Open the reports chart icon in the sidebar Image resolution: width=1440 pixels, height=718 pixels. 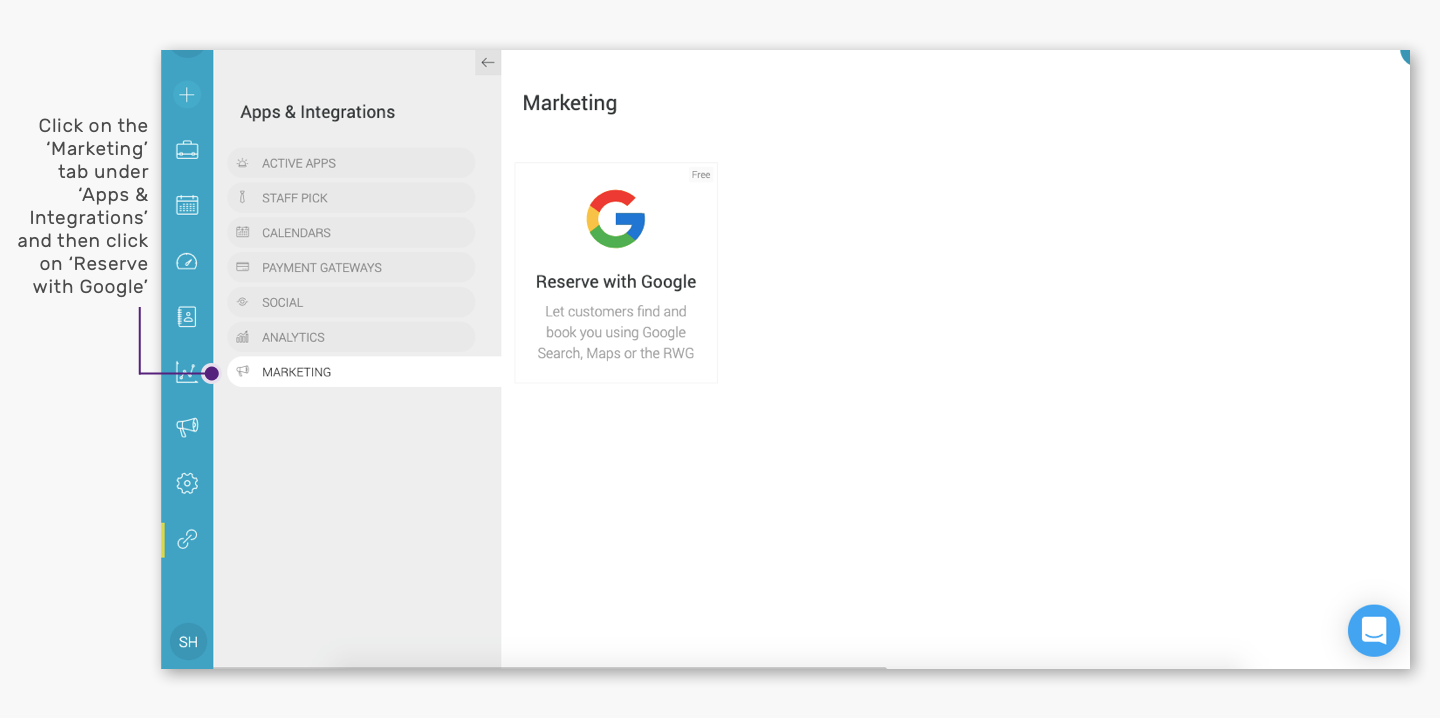click(x=186, y=372)
